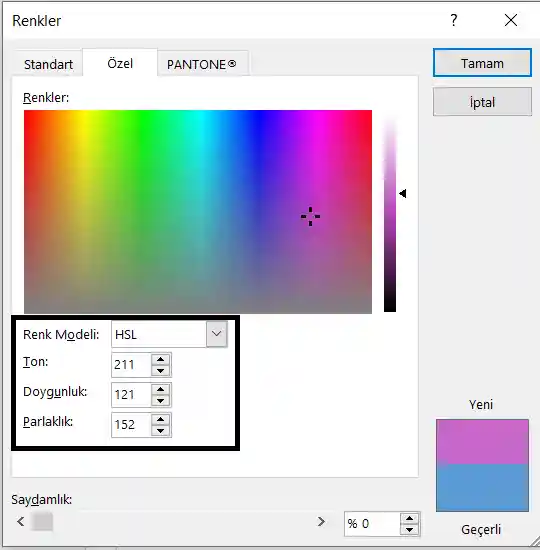Click the Saydamlık label
Image resolution: width=540 pixels, height=550 pixels.
coord(41,499)
